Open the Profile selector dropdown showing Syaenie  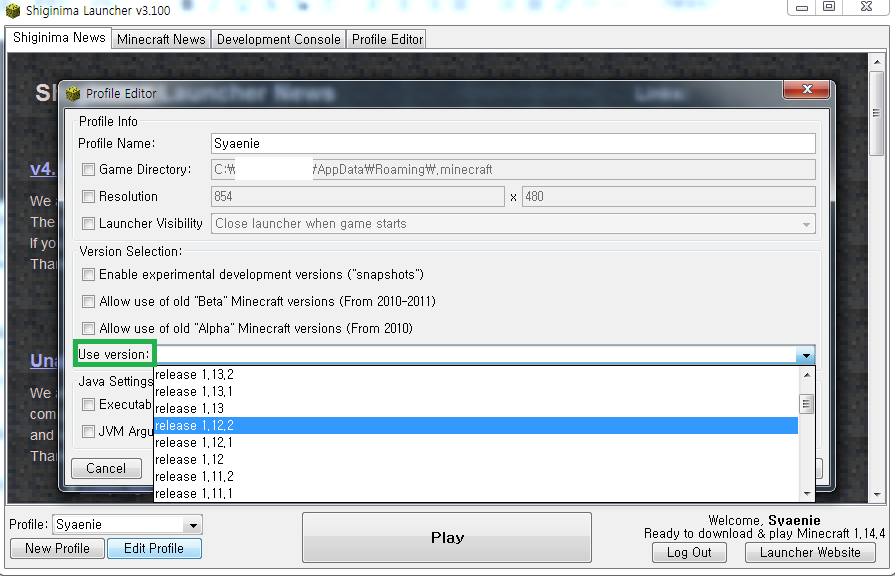pyautogui.click(x=128, y=525)
